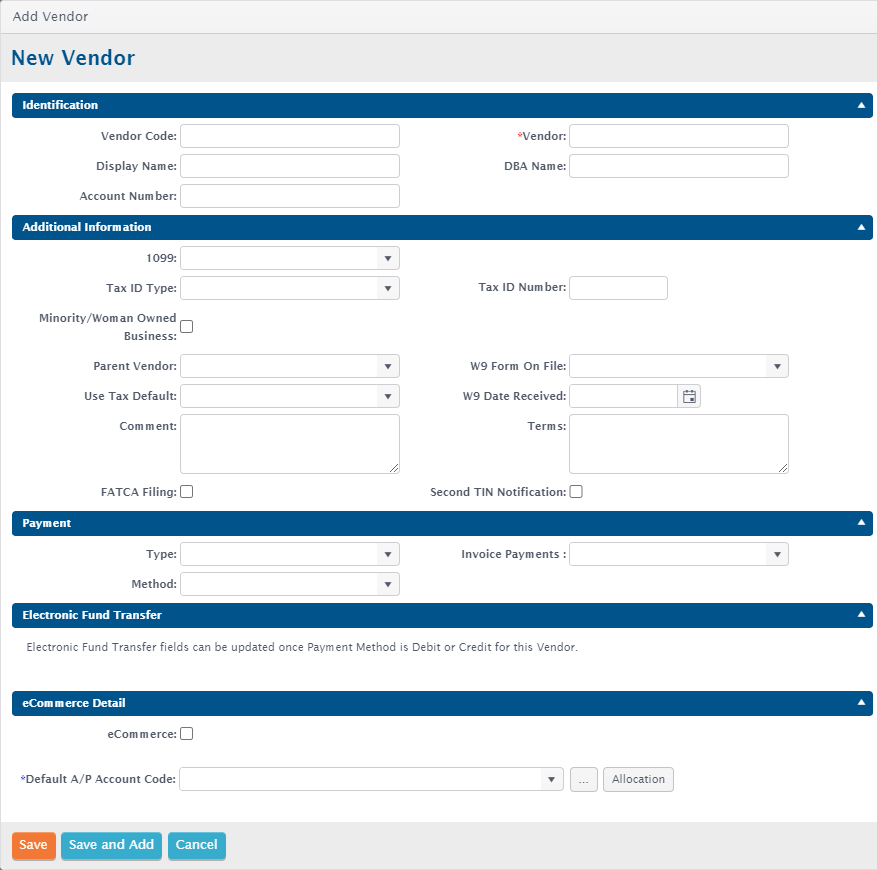Tick the Second TIN Notification checkbox
The width and height of the screenshot is (877, 870).
tap(576, 492)
